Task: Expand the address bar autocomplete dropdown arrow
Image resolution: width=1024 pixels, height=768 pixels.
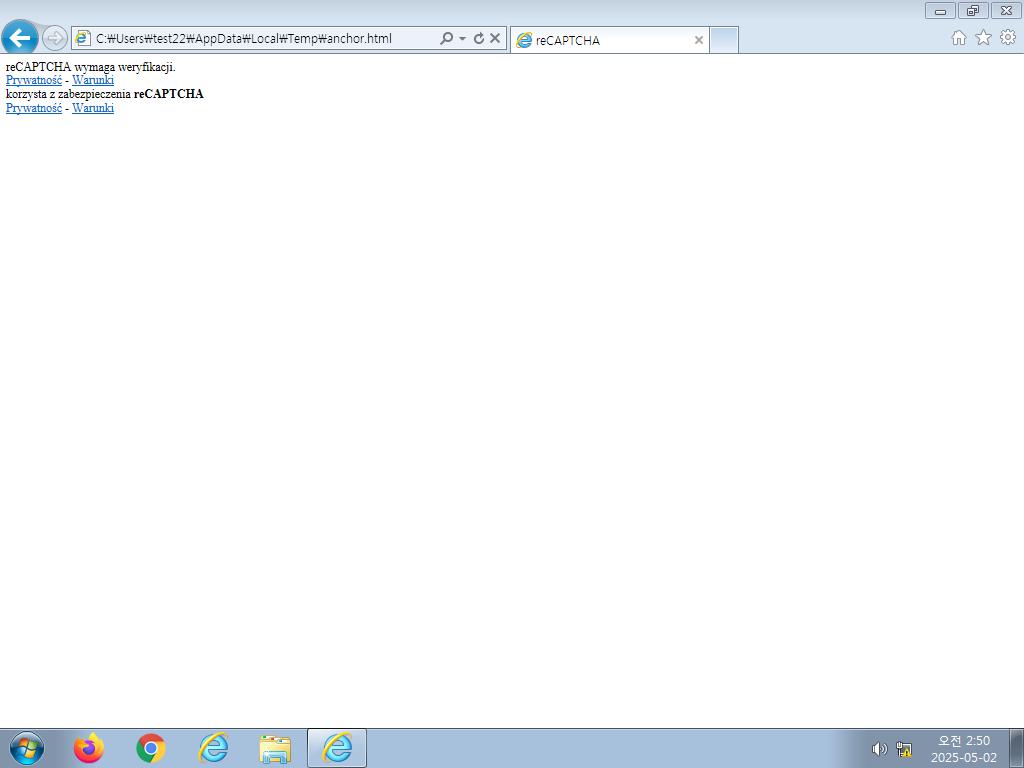Action: pos(462,39)
